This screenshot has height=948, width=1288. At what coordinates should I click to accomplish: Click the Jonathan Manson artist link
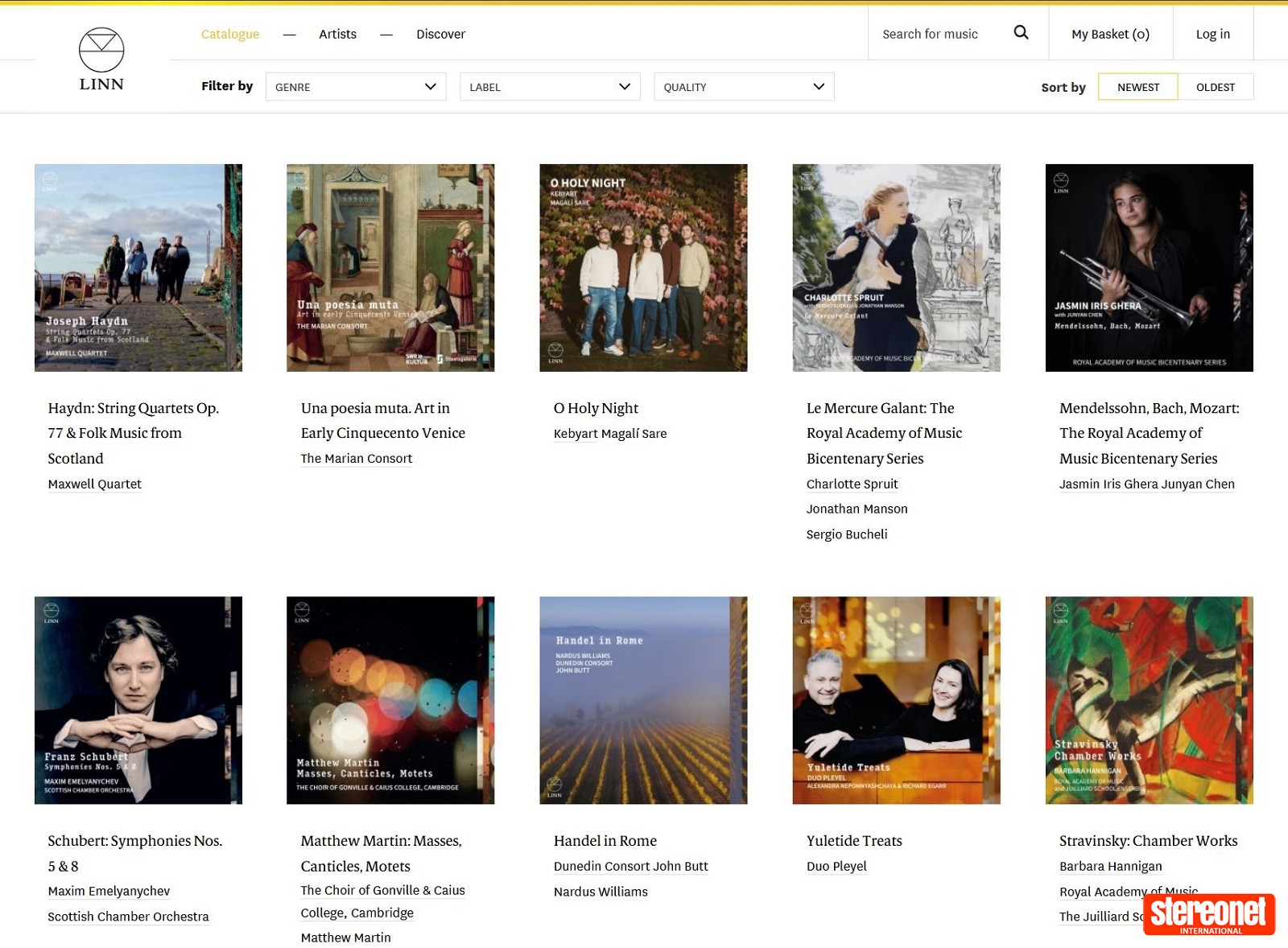[x=857, y=509]
